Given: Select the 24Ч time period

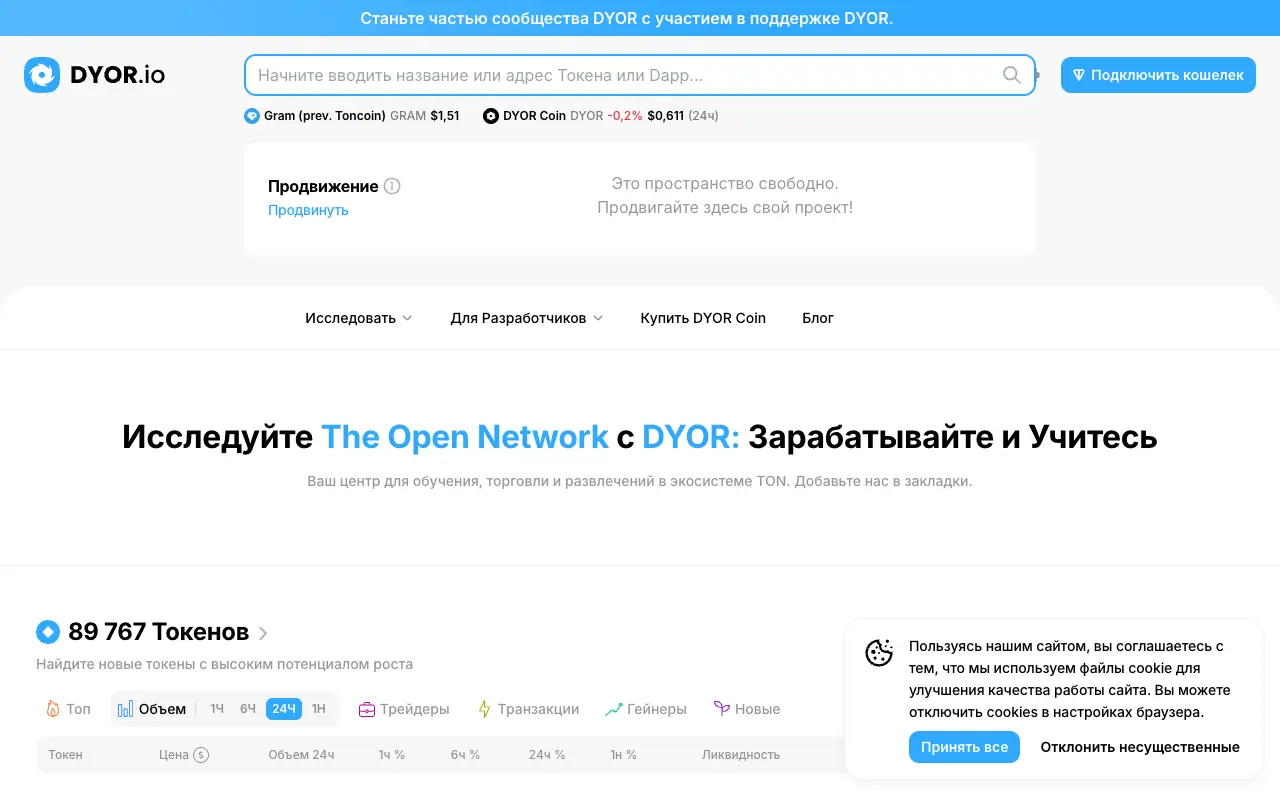Looking at the screenshot, I should point(284,709).
